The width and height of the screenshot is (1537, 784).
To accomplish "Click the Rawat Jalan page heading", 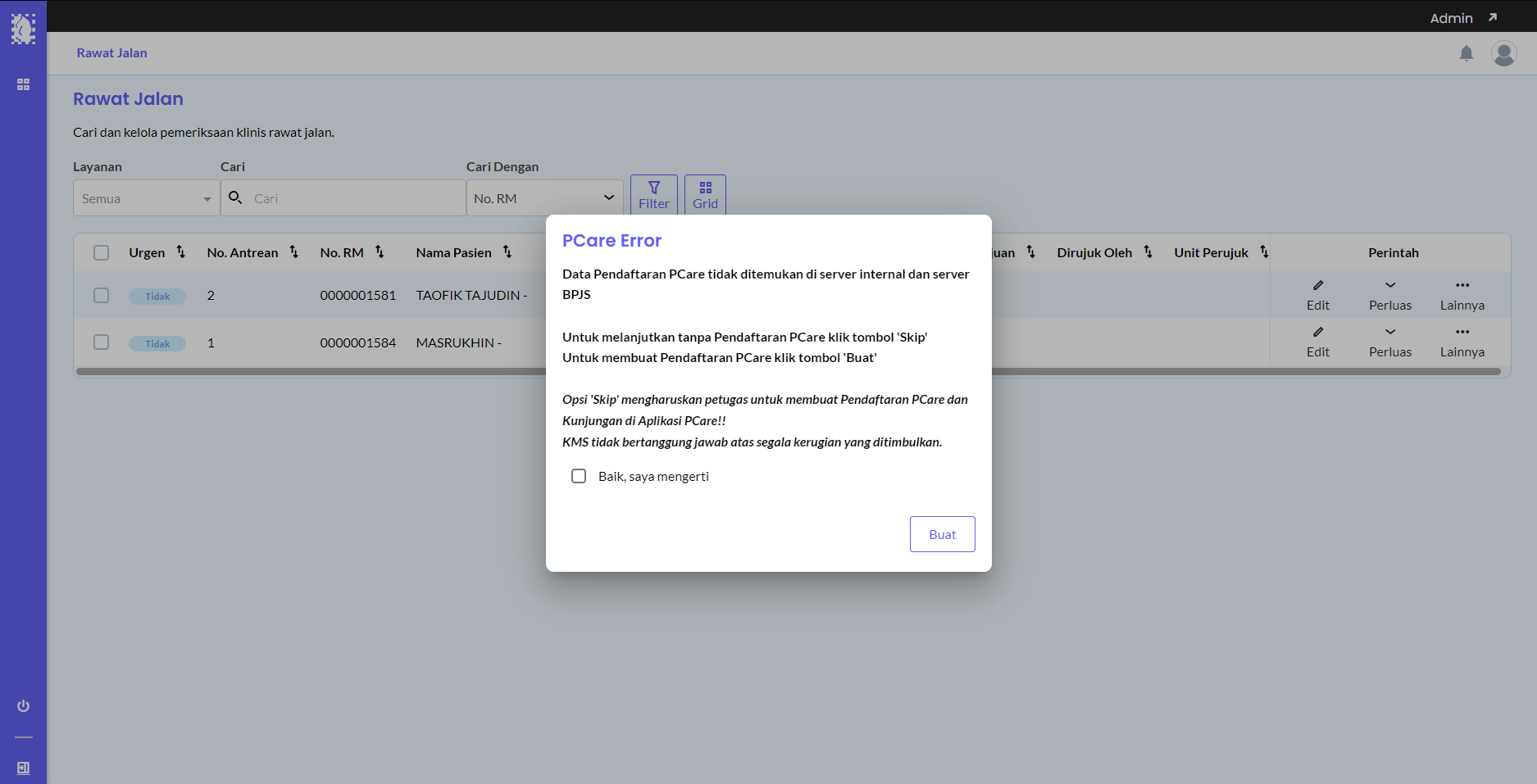I will pyautogui.click(x=129, y=99).
